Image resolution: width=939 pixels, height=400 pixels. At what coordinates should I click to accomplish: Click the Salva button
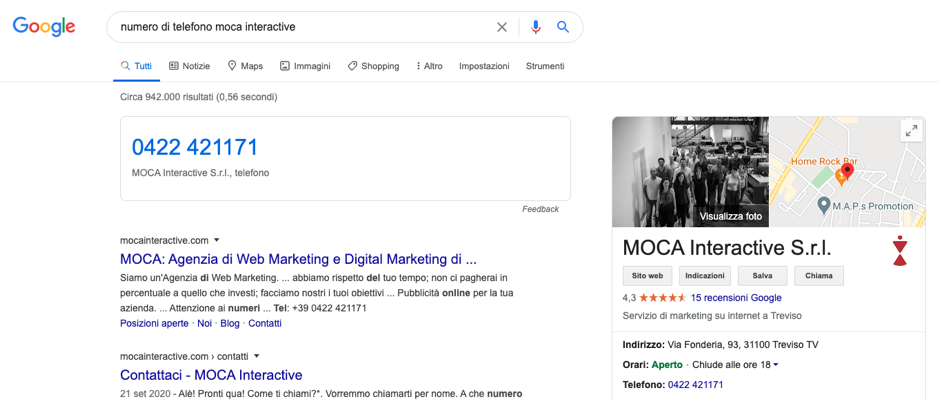[x=762, y=276]
